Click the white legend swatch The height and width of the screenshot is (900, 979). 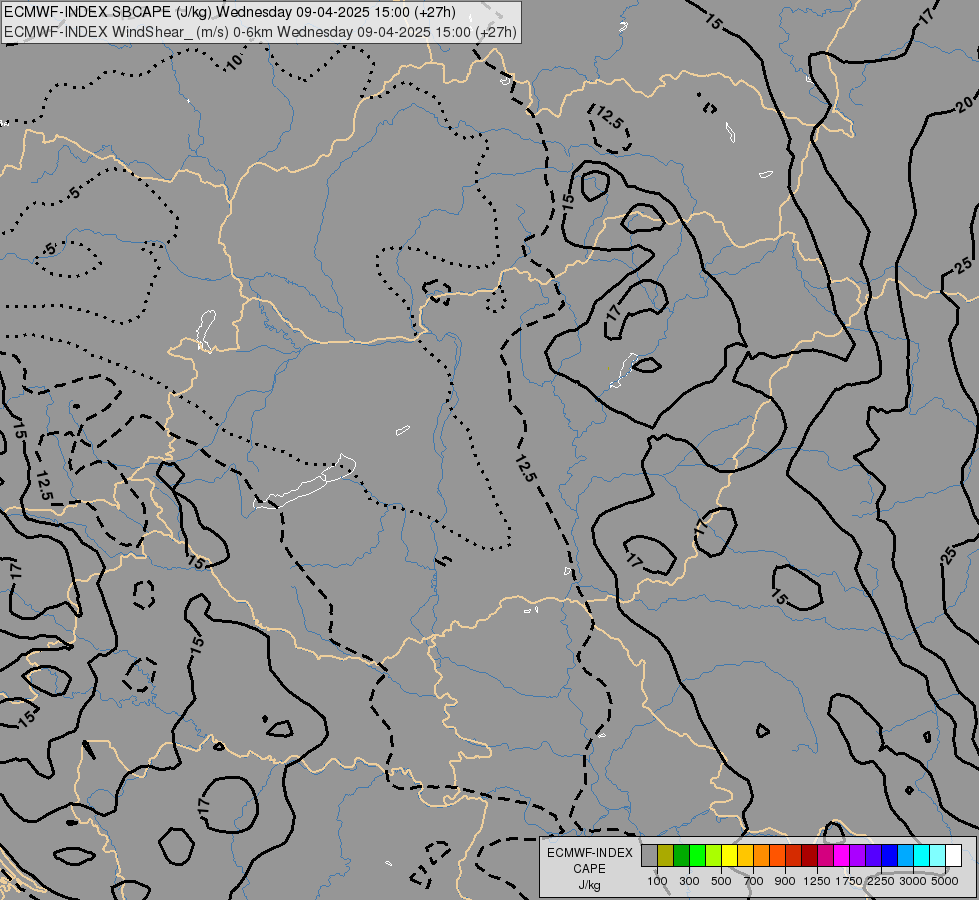[953, 856]
